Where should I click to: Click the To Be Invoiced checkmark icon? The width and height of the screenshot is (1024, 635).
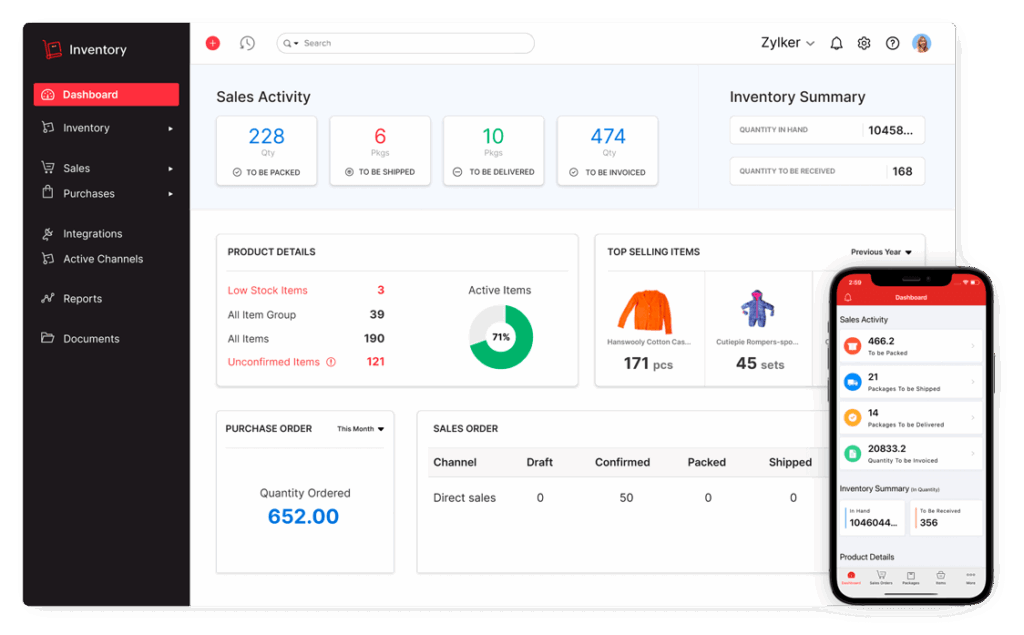tap(573, 172)
